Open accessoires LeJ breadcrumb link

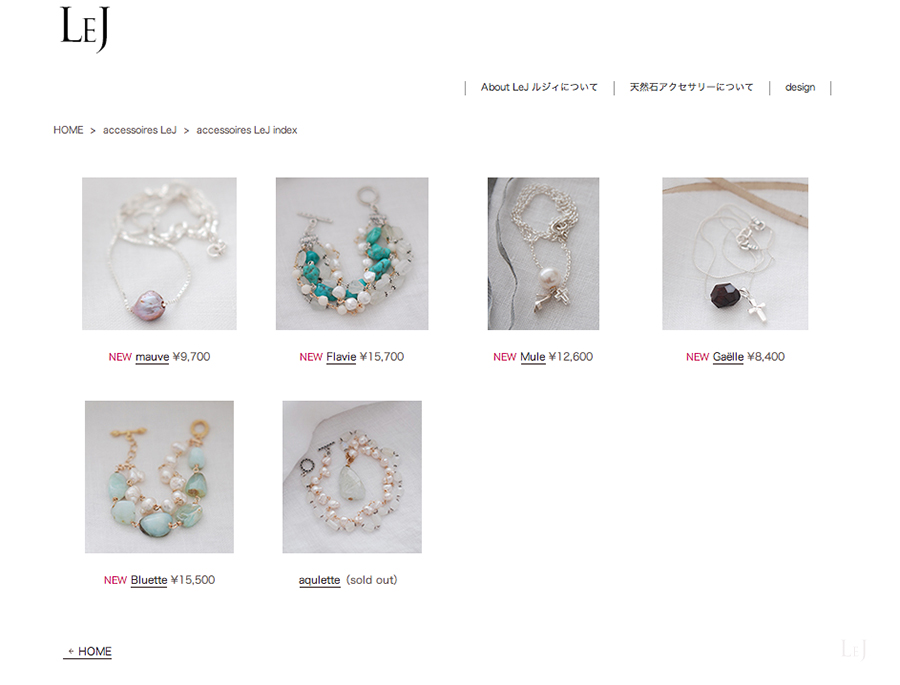click(x=139, y=130)
